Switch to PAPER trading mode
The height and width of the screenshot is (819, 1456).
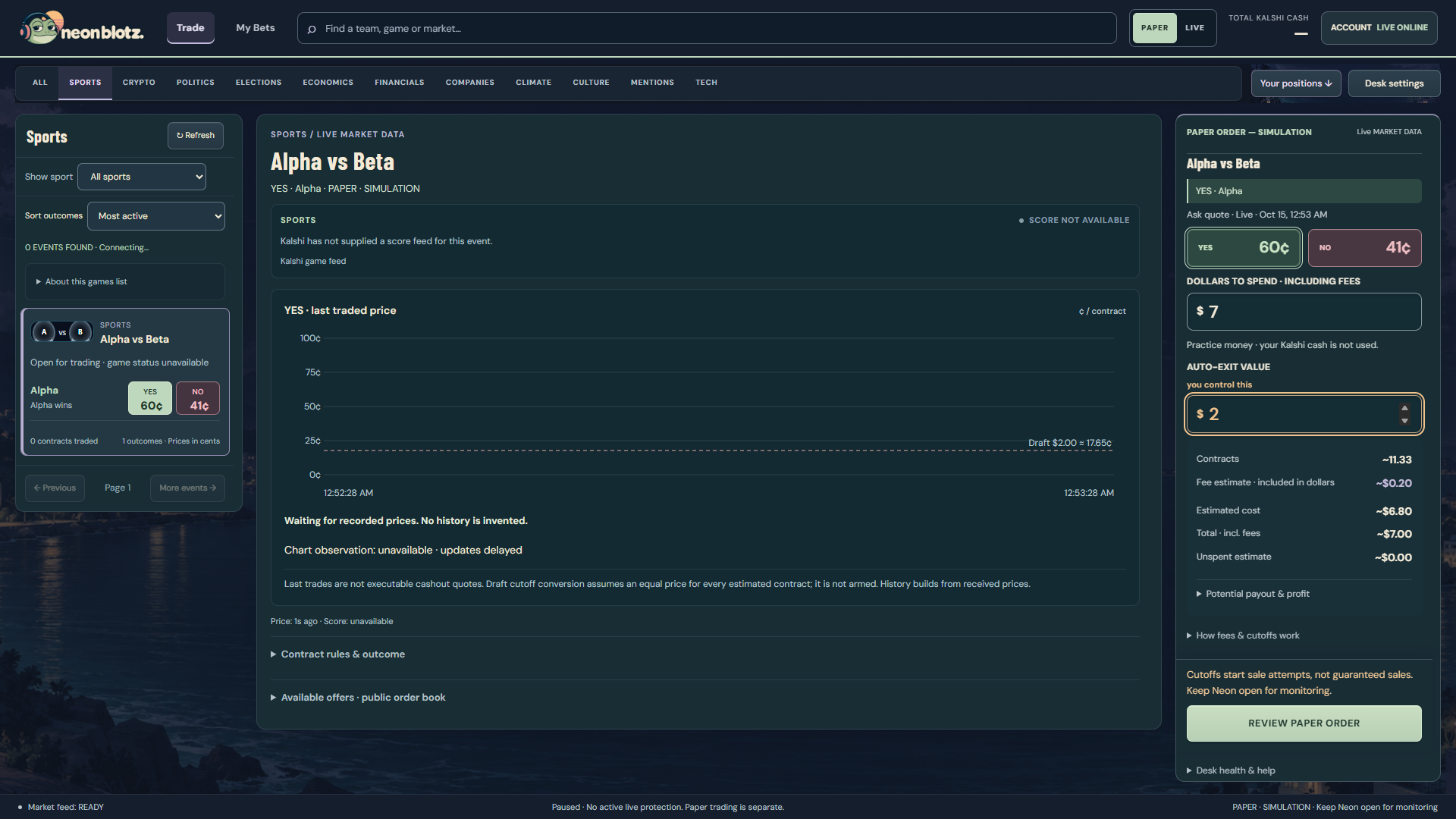1154,28
